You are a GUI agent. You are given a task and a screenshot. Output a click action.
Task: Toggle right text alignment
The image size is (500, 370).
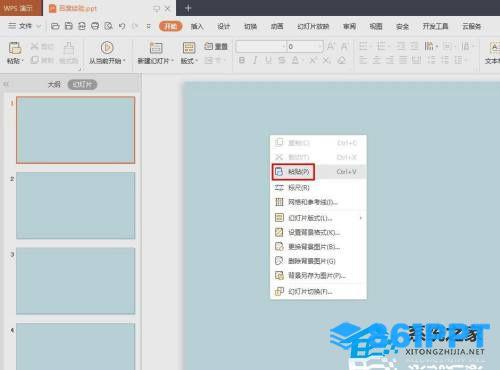click(390, 60)
